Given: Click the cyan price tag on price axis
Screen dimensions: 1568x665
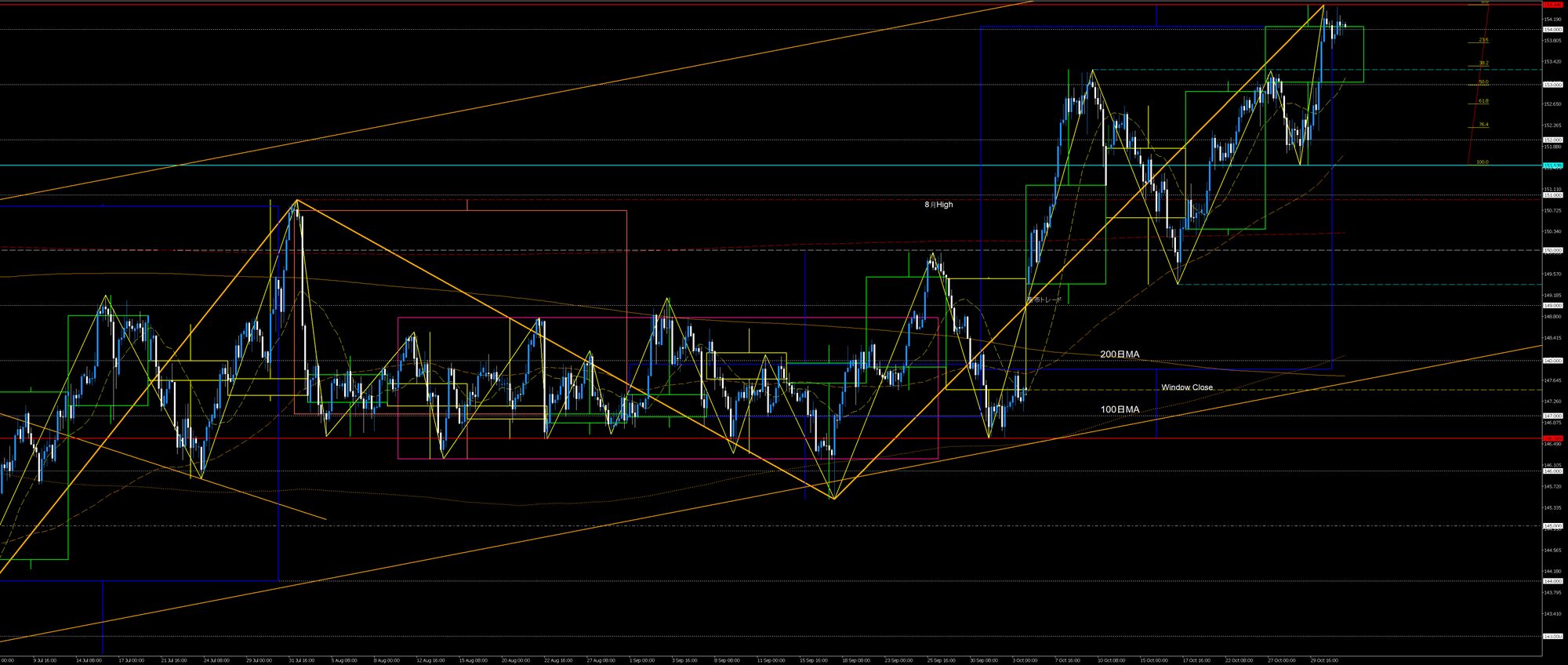Looking at the screenshot, I should click(x=1552, y=165).
